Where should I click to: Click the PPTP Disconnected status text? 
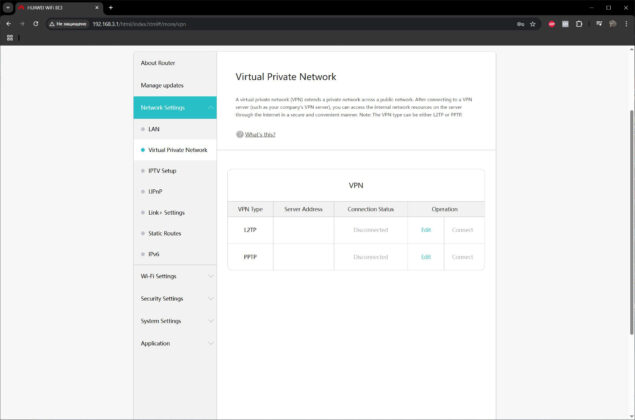coord(371,257)
